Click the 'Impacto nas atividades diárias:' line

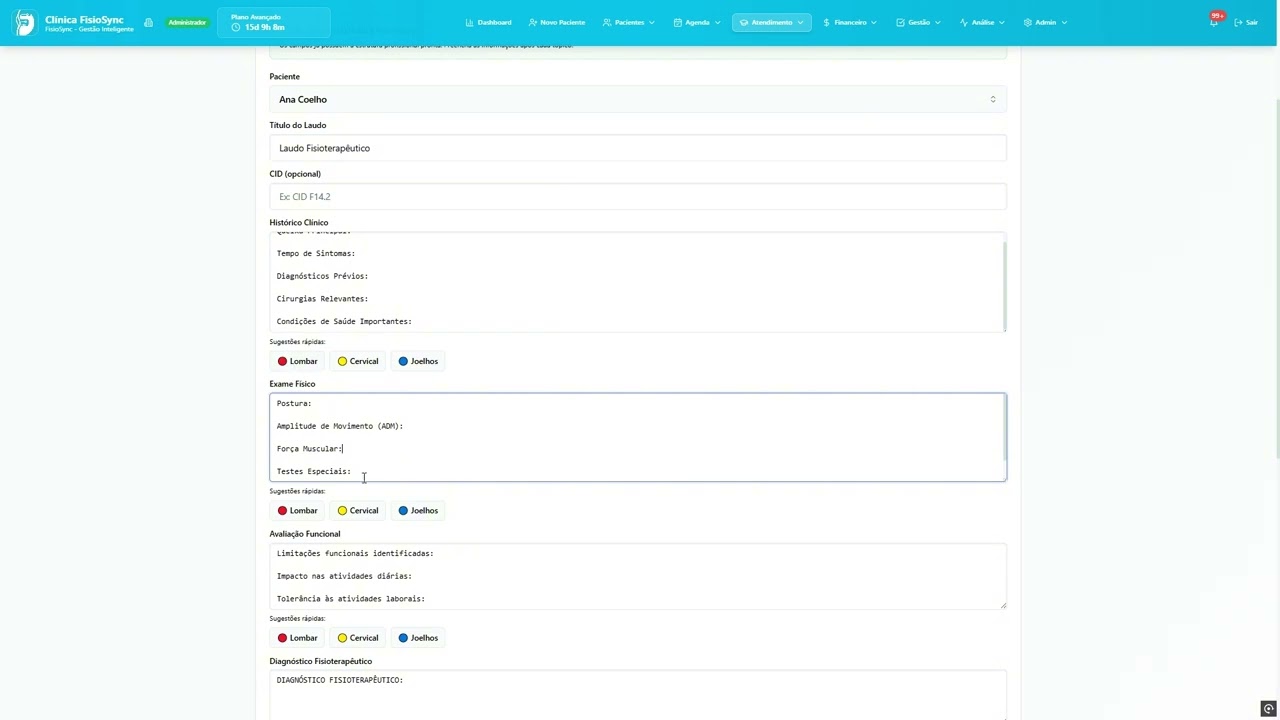344,576
